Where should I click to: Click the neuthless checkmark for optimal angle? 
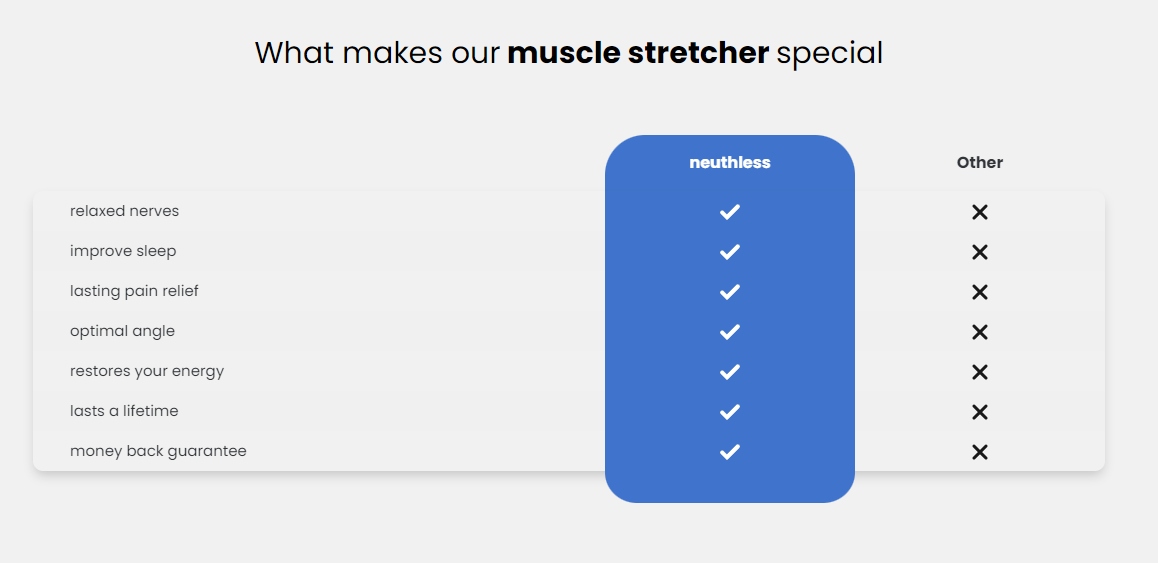click(x=730, y=332)
